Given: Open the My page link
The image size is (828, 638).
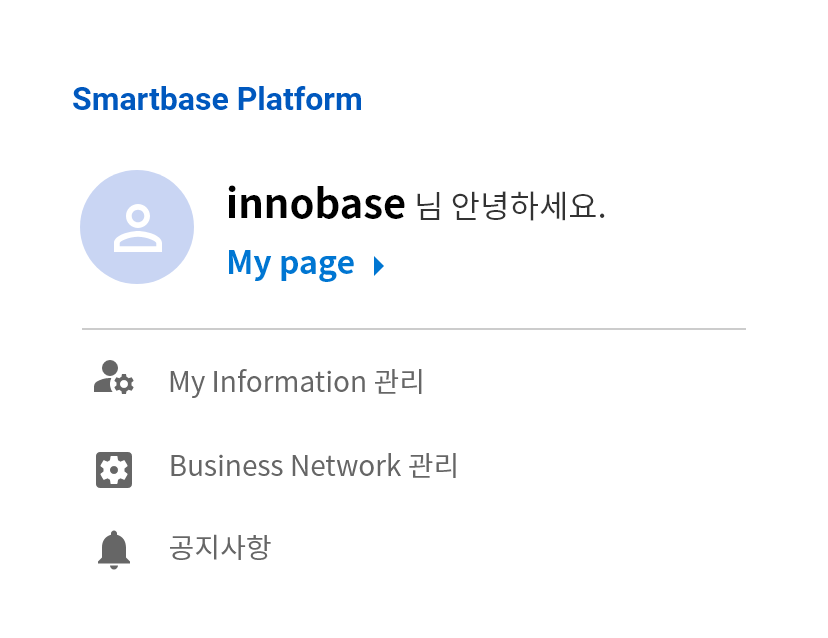Looking at the screenshot, I should (x=290, y=263).
